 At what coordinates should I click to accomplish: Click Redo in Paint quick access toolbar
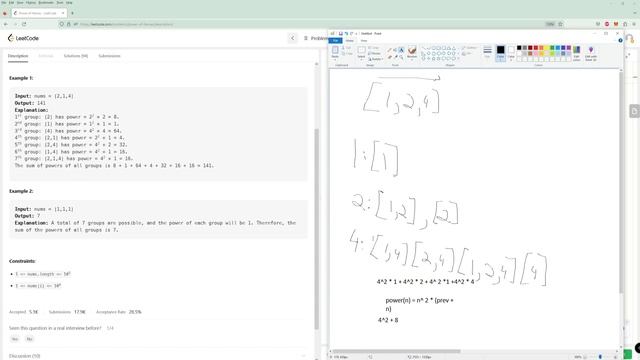[351, 33]
